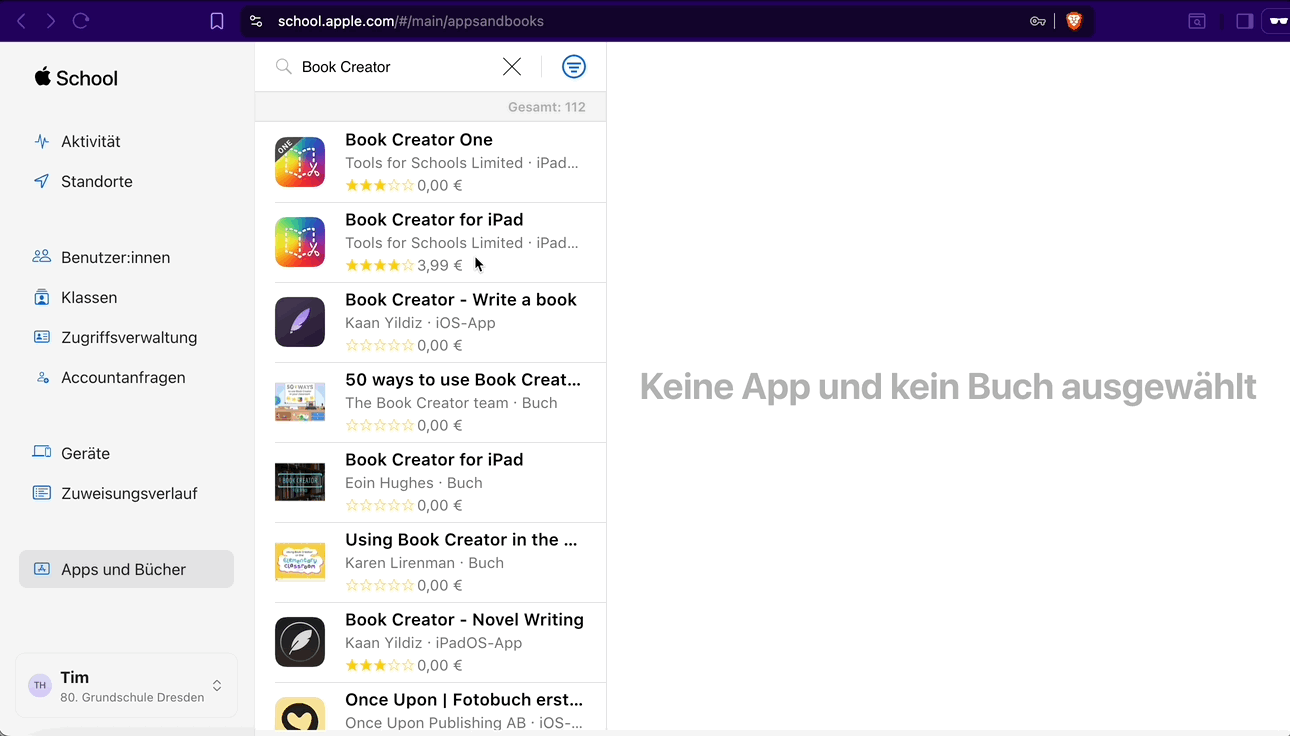Open Brave Shields lion icon
Screen dimensions: 1290x736
(1074, 21)
